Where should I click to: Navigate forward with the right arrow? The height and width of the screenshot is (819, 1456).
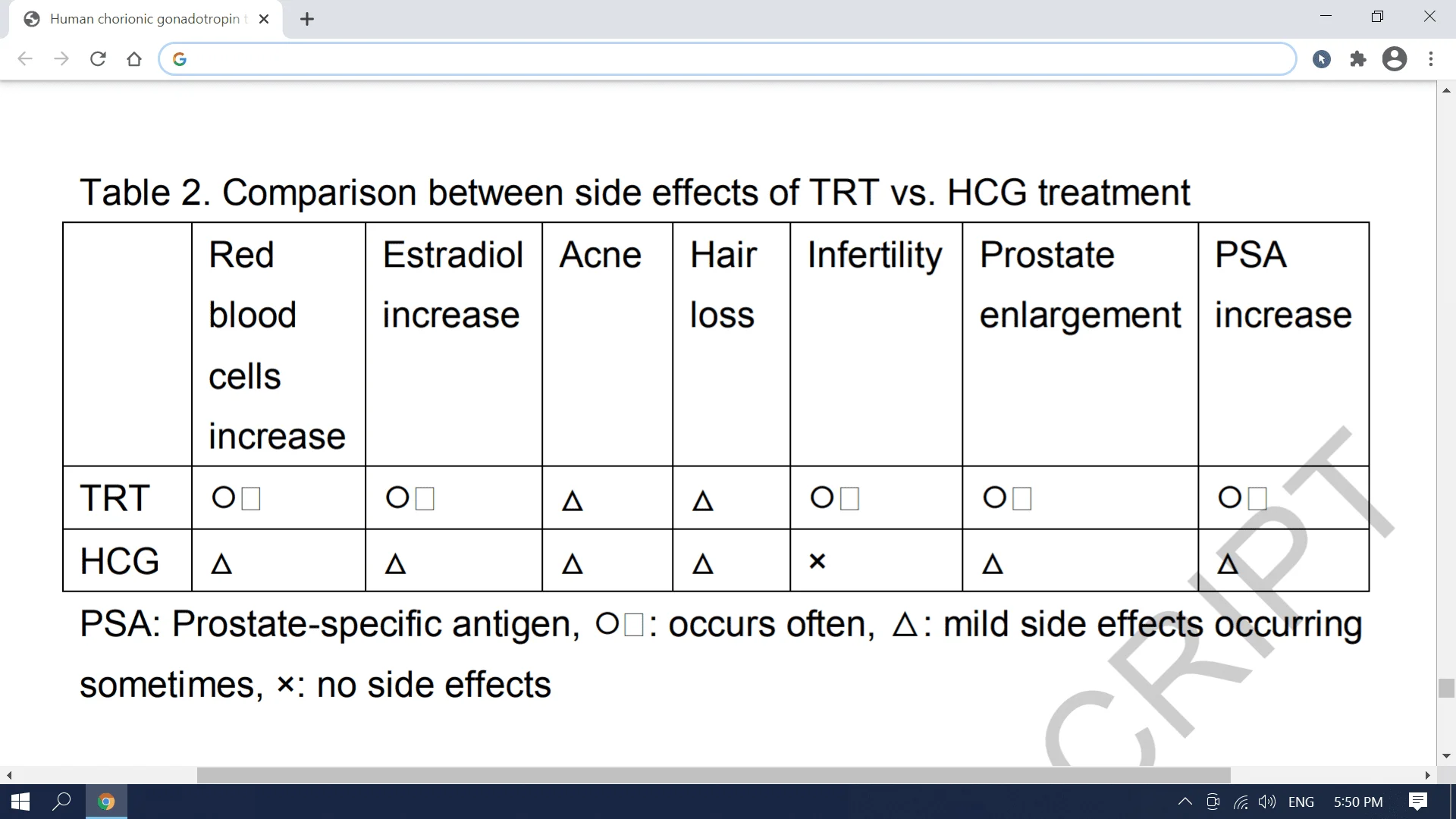61,59
